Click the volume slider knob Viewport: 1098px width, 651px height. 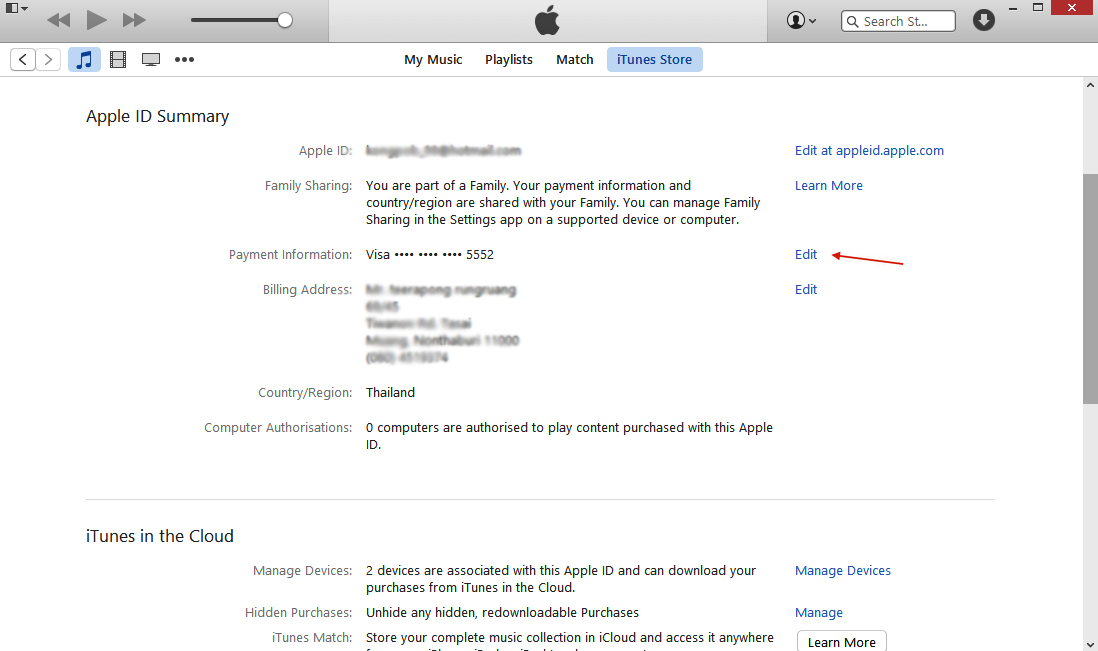click(284, 20)
